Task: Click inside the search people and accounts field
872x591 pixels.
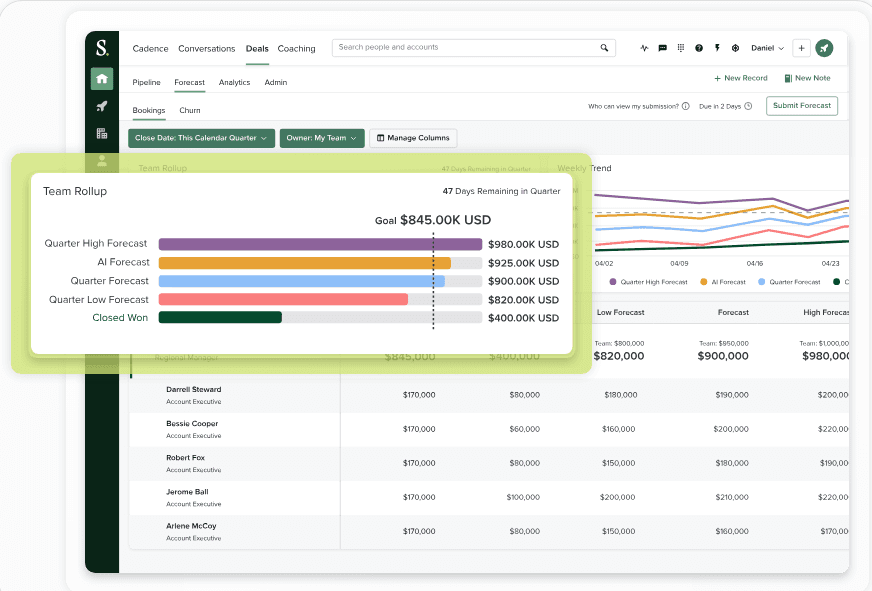Action: point(470,47)
